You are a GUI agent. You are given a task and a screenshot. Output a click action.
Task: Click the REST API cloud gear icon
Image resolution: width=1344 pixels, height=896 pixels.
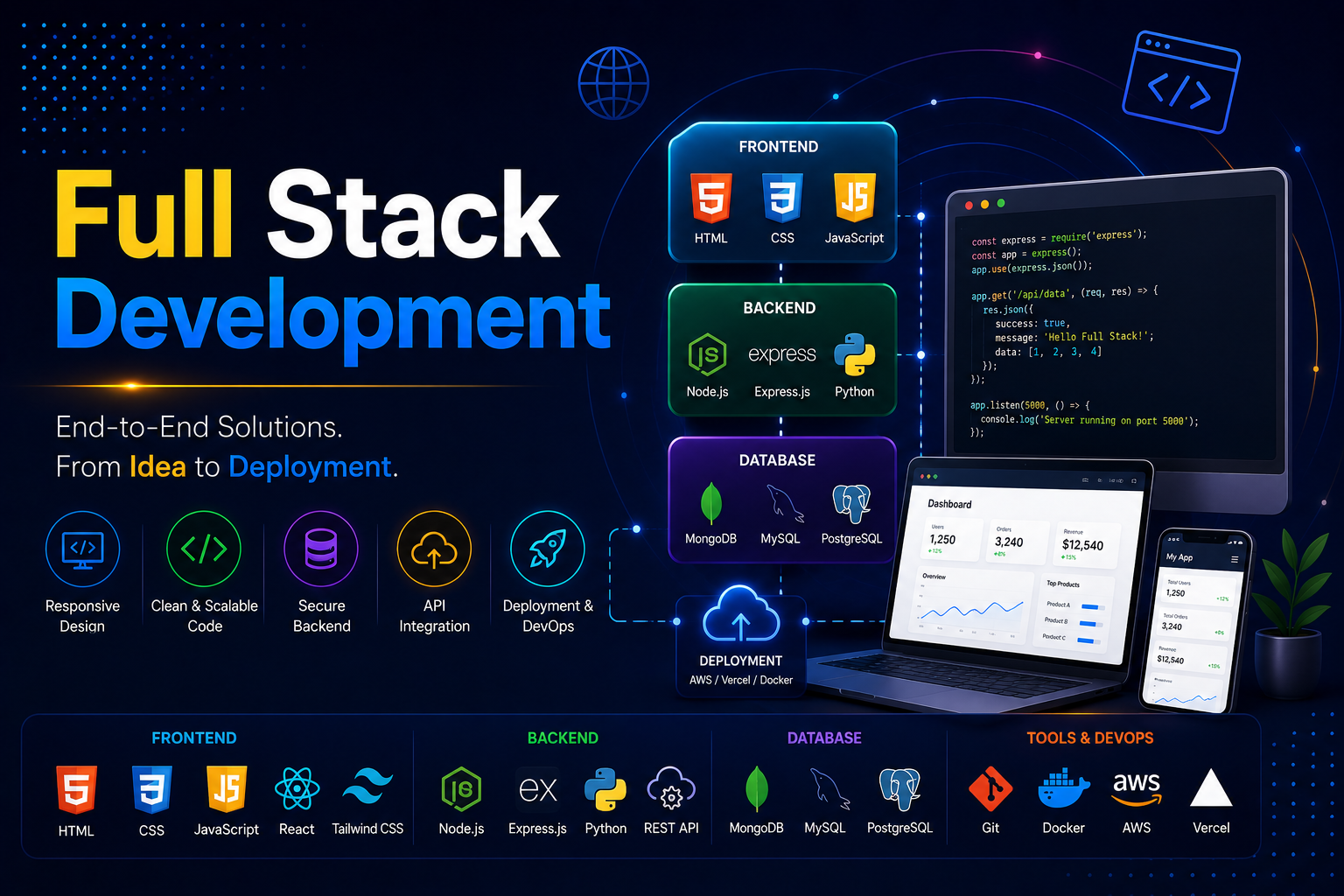pos(671,789)
